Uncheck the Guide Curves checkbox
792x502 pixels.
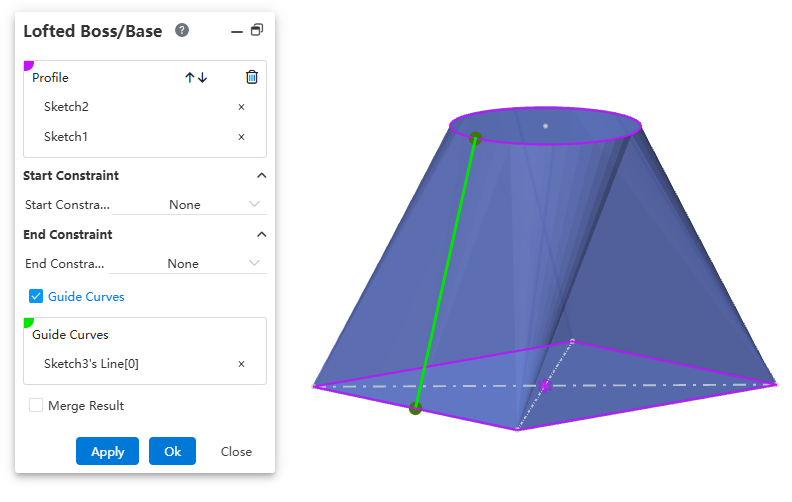pos(36,296)
